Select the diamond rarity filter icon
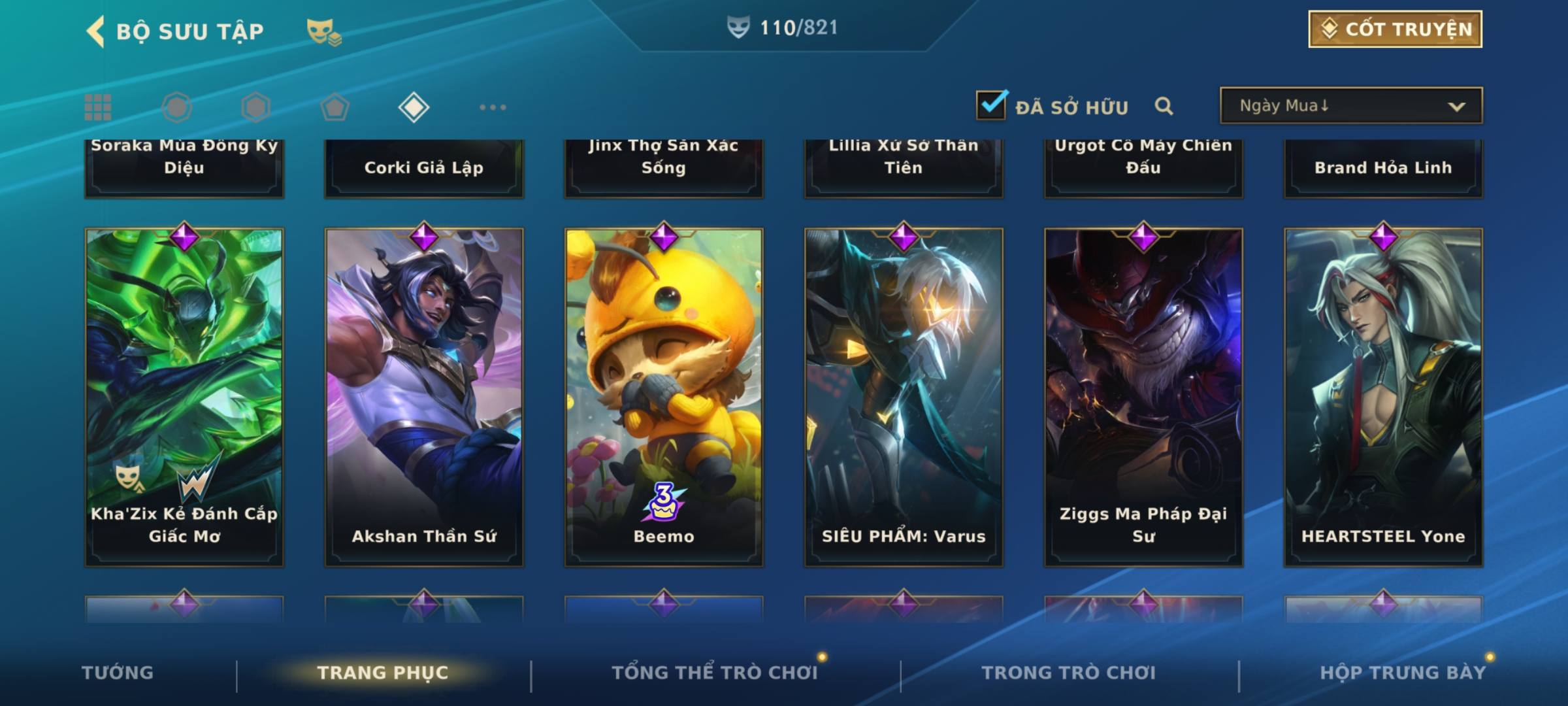 click(x=414, y=107)
